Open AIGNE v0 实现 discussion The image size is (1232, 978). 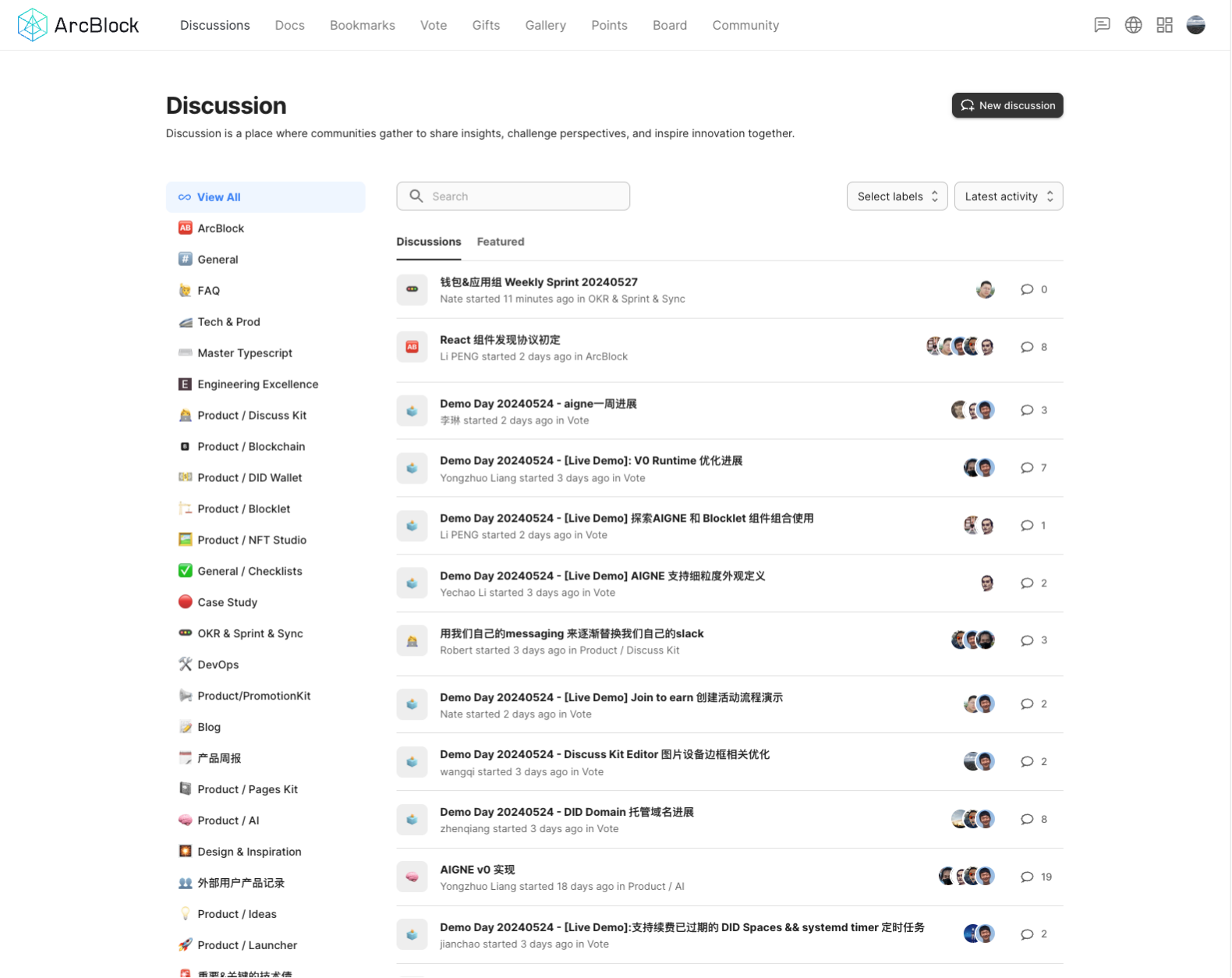pyautogui.click(x=477, y=870)
